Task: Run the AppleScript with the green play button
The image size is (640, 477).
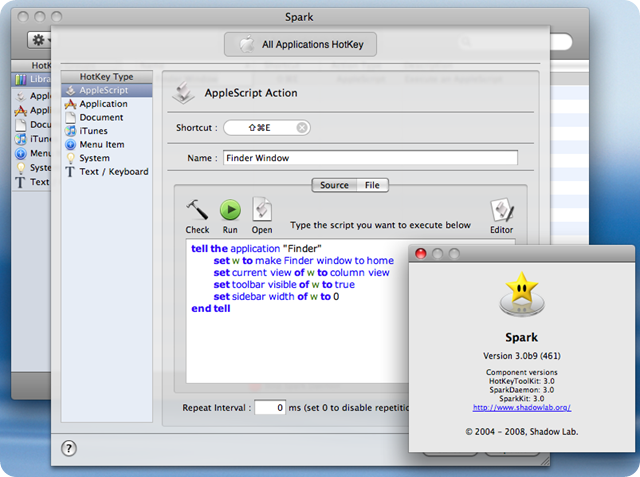Action: [230, 210]
